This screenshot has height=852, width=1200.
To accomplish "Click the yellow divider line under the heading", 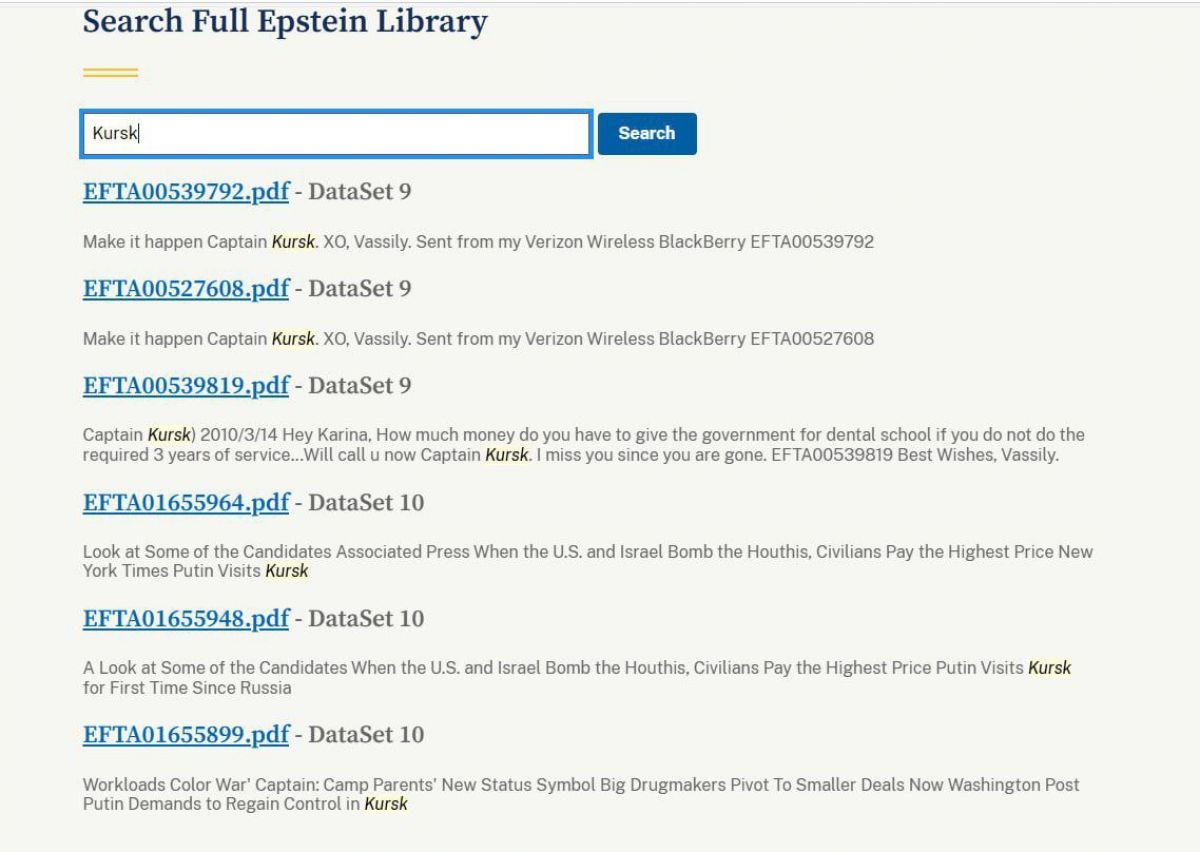I will pyautogui.click(x=110, y=72).
